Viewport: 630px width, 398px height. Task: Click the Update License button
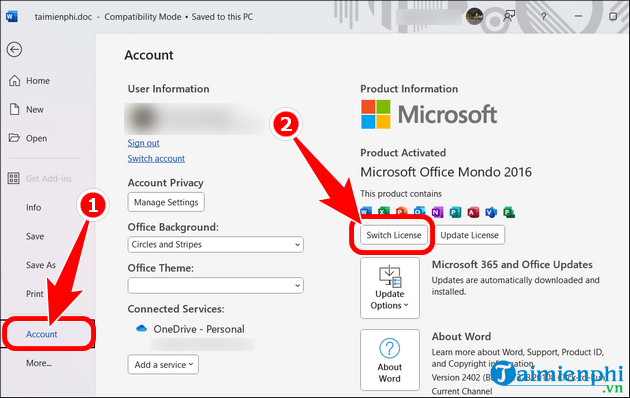pos(469,235)
